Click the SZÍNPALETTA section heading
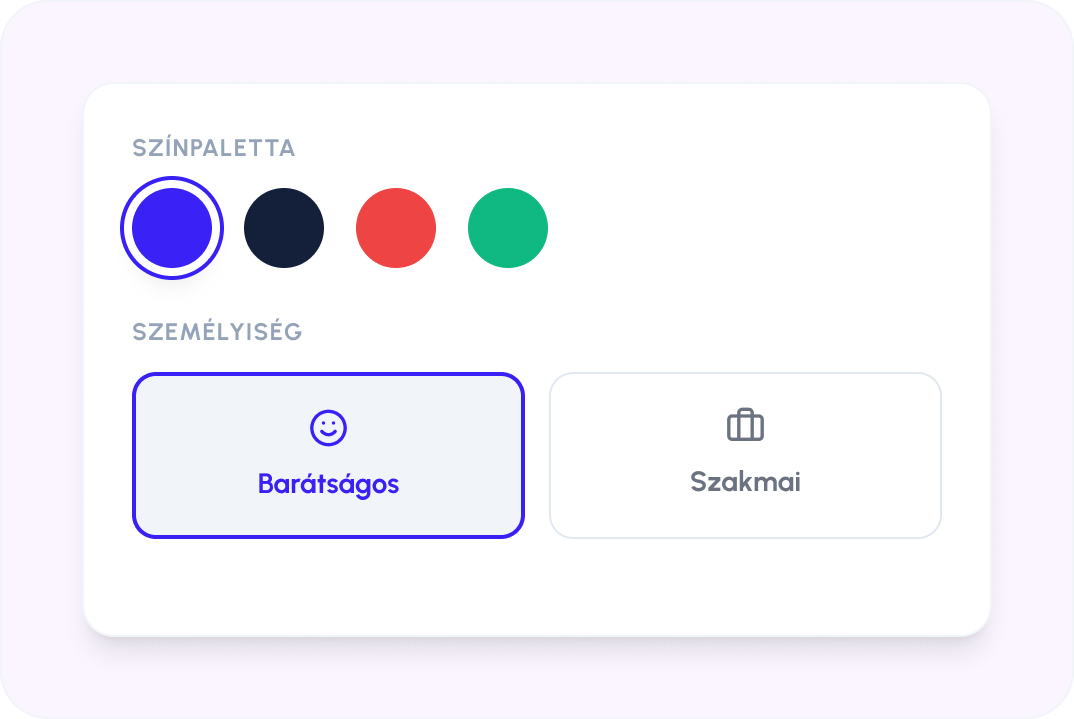 pos(214,148)
